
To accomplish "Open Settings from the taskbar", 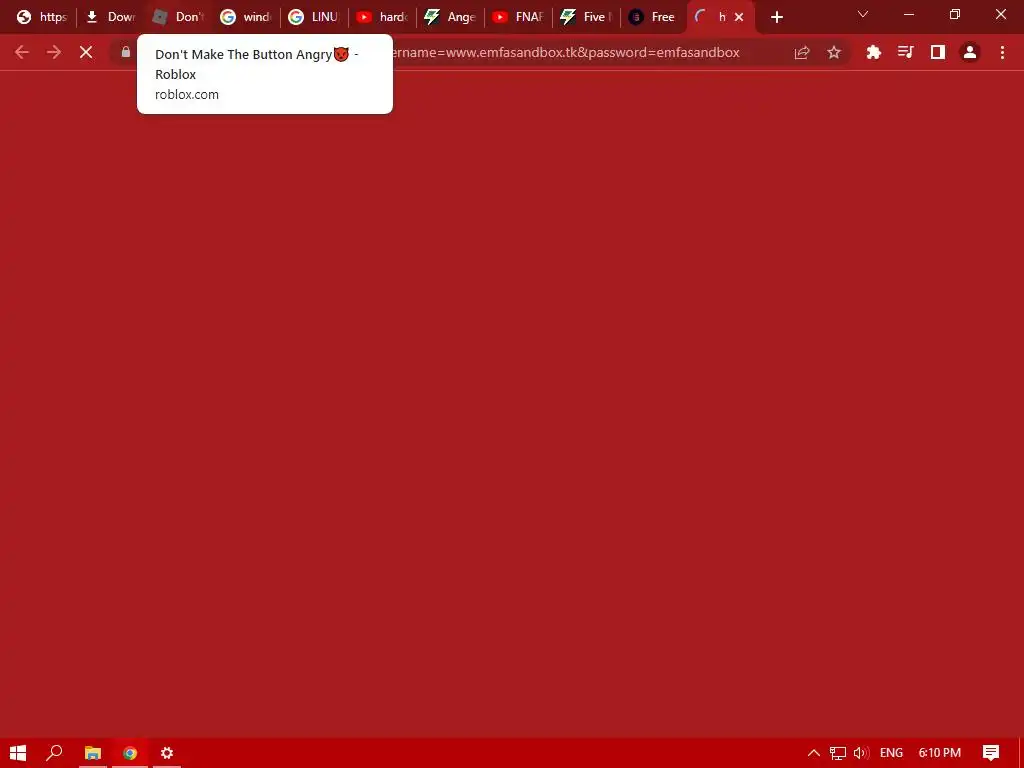I will tap(167, 753).
